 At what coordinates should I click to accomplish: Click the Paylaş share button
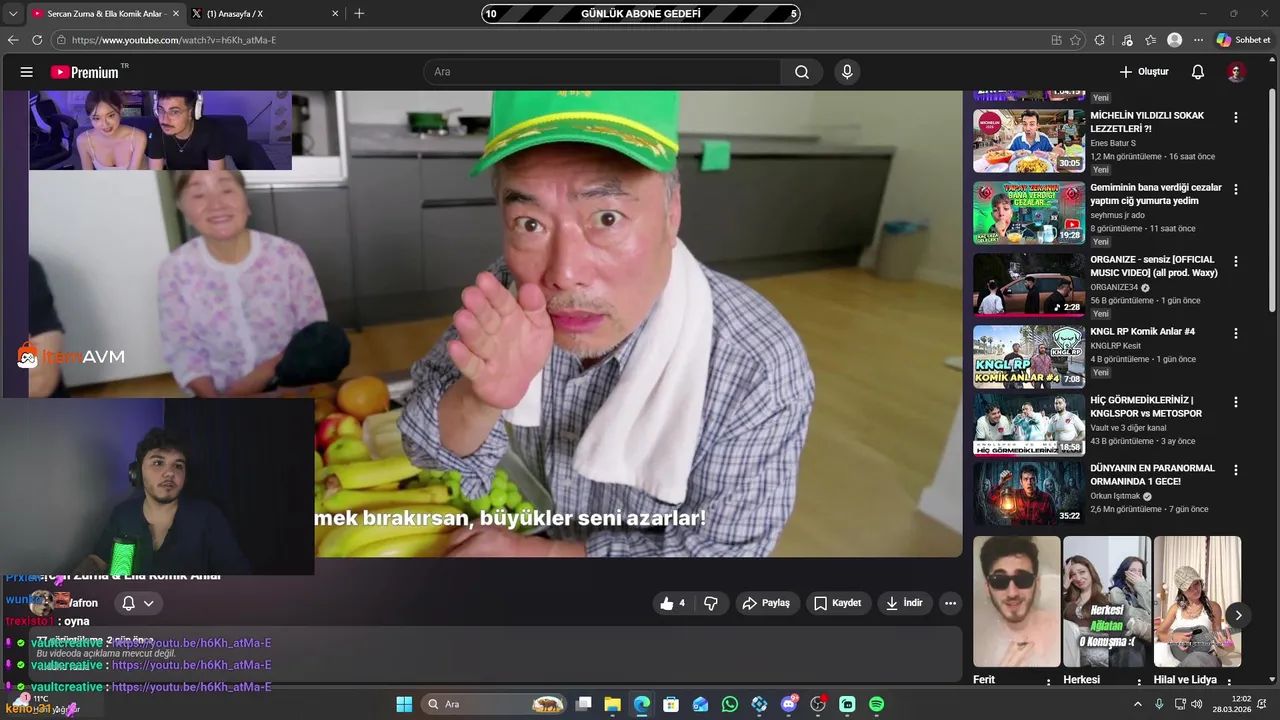(x=766, y=603)
